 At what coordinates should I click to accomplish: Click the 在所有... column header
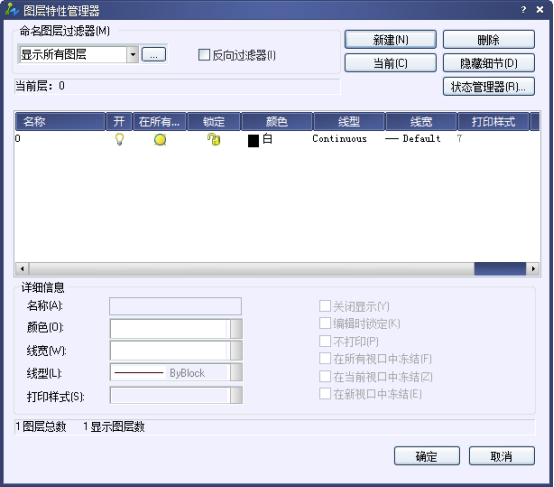click(159, 122)
